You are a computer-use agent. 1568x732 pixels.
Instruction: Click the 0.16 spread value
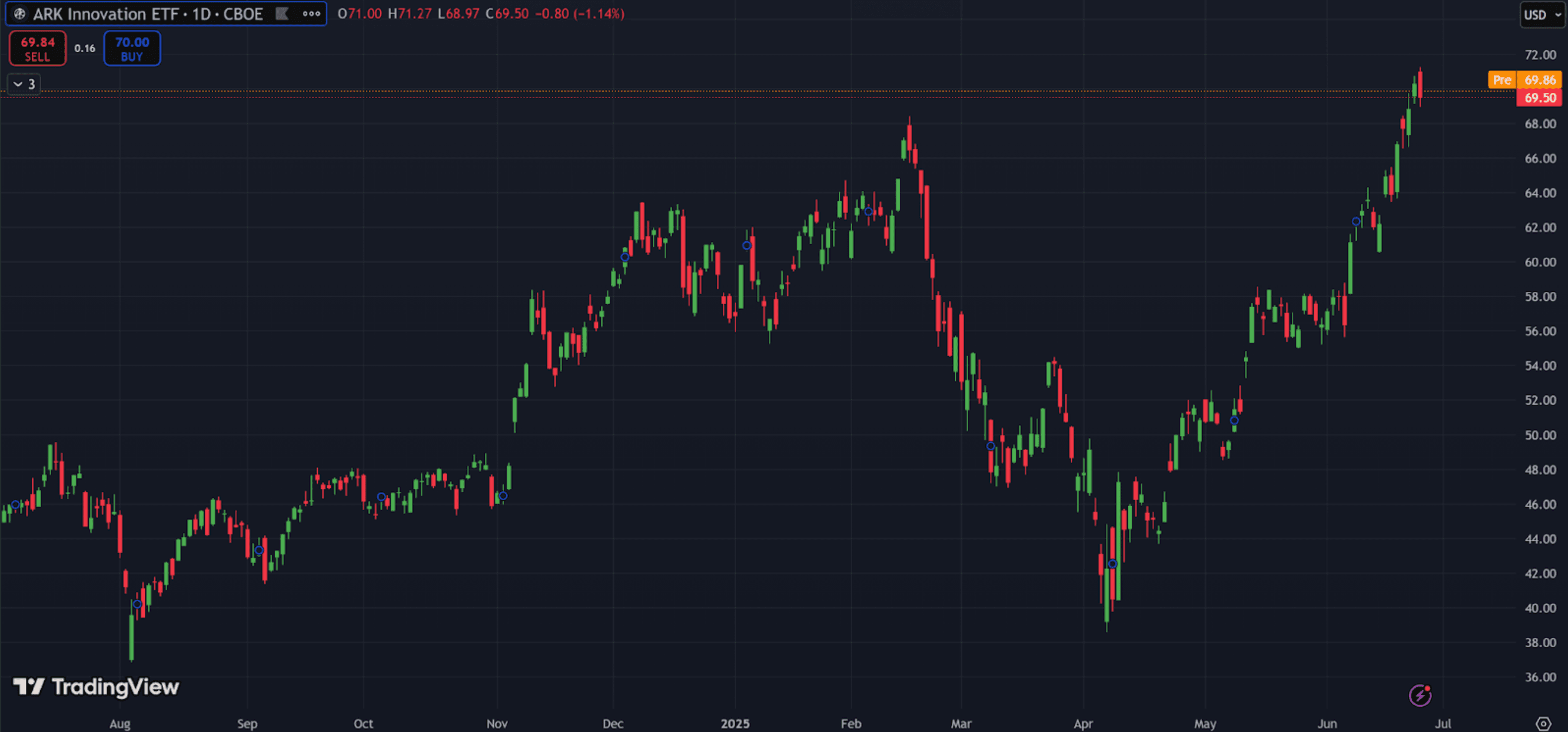tap(85, 48)
